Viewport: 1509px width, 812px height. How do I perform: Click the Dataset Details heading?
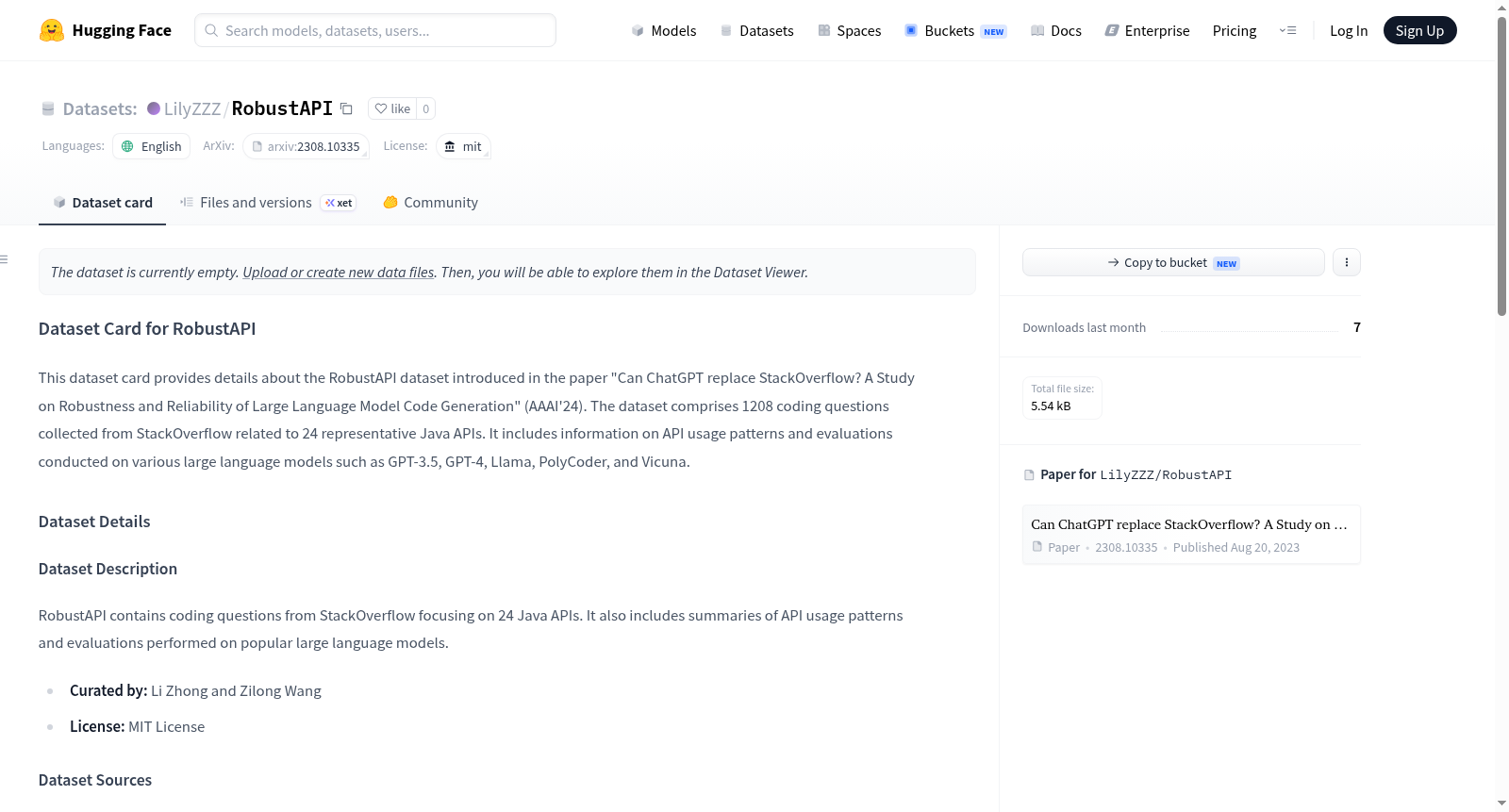94,522
